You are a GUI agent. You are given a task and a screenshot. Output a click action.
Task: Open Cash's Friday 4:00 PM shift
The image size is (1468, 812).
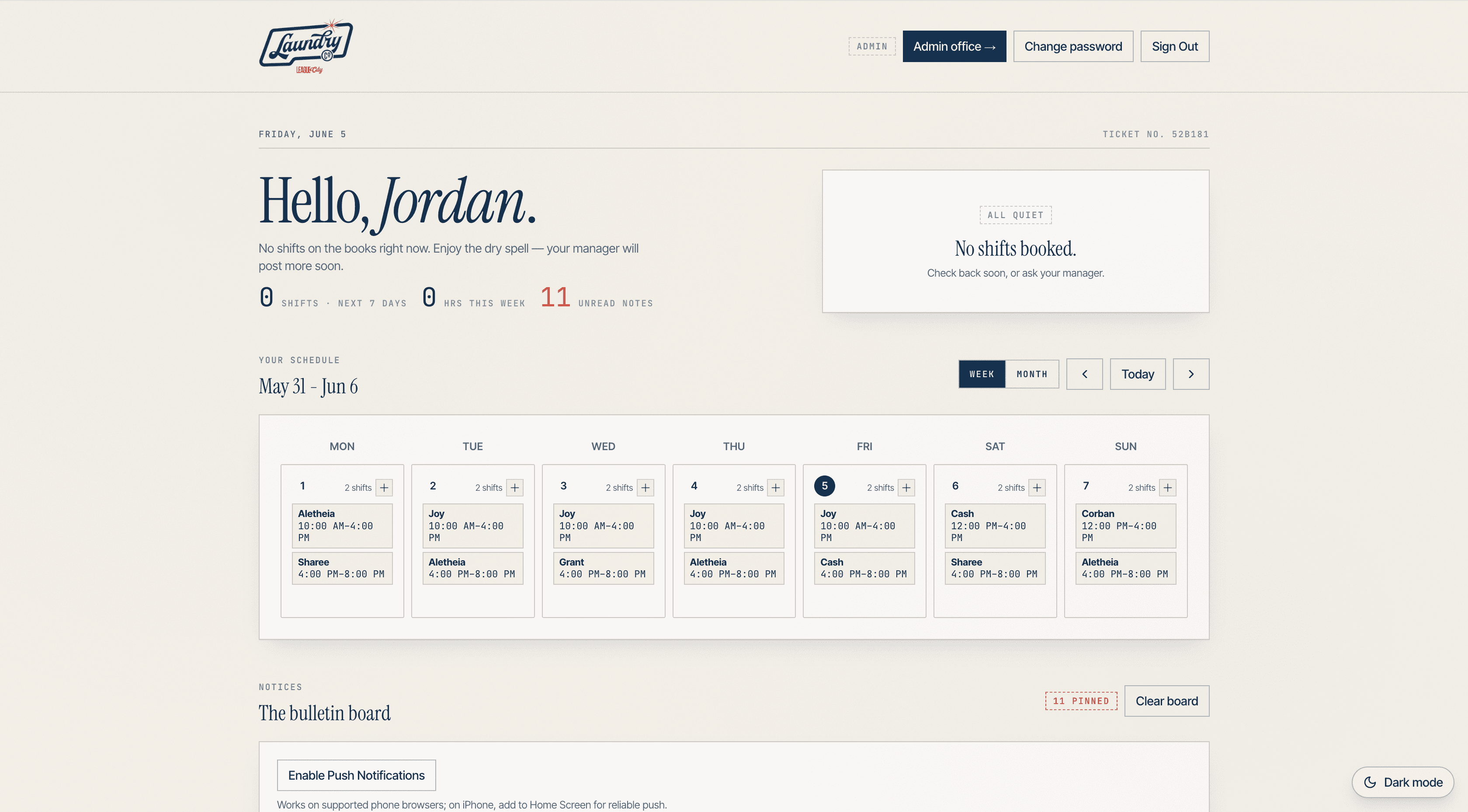point(864,568)
